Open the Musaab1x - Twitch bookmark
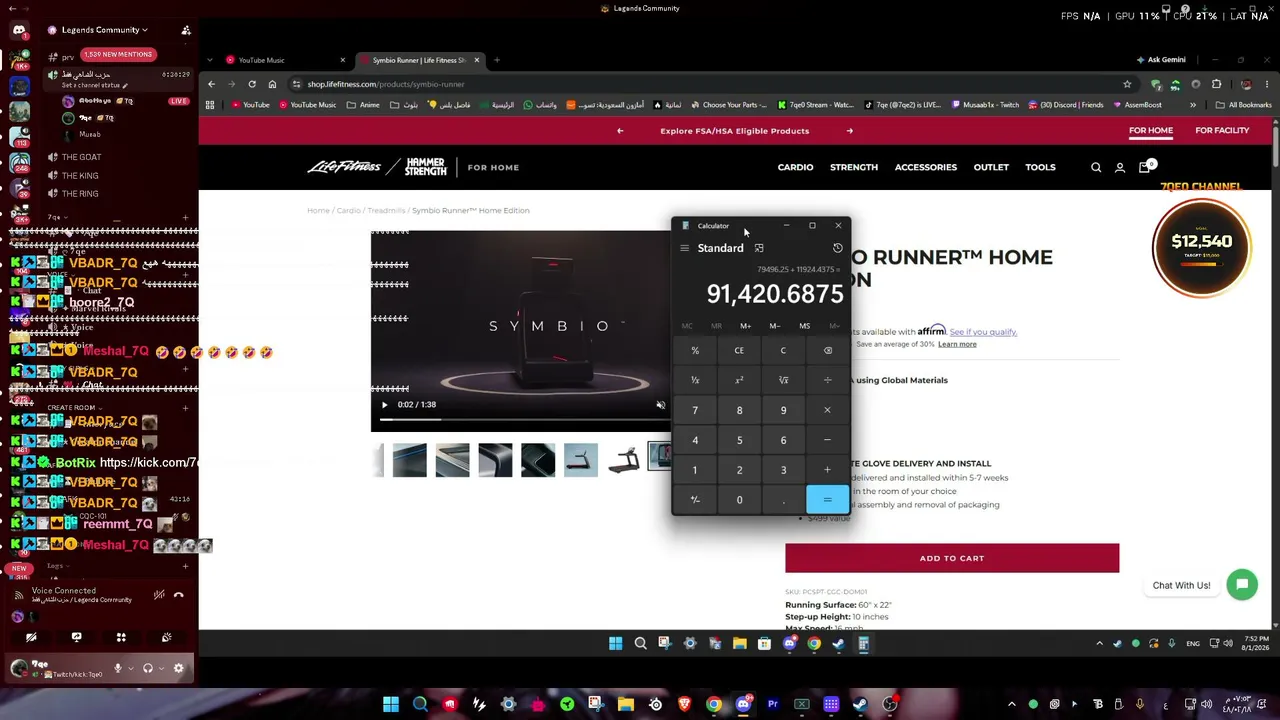 pyautogui.click(x=986, y=105)
